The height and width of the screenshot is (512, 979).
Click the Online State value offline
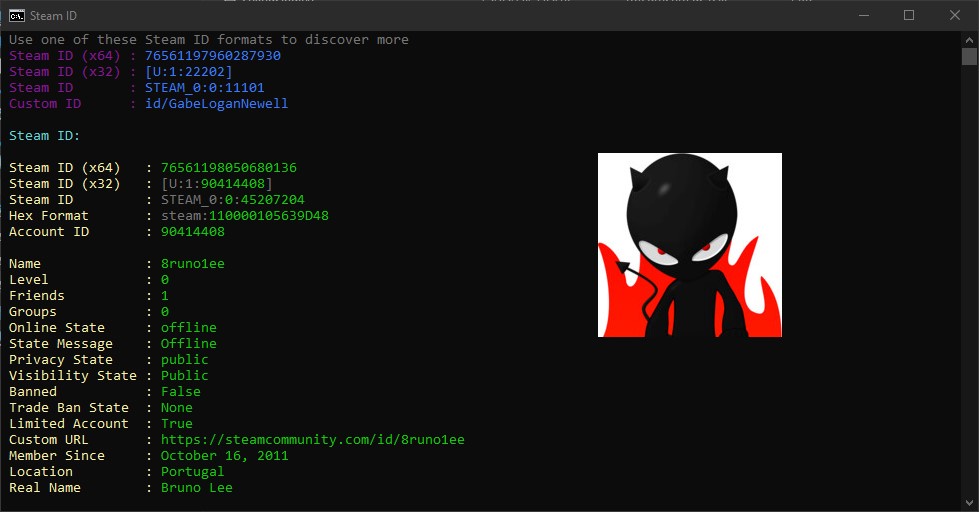(189, 328)
